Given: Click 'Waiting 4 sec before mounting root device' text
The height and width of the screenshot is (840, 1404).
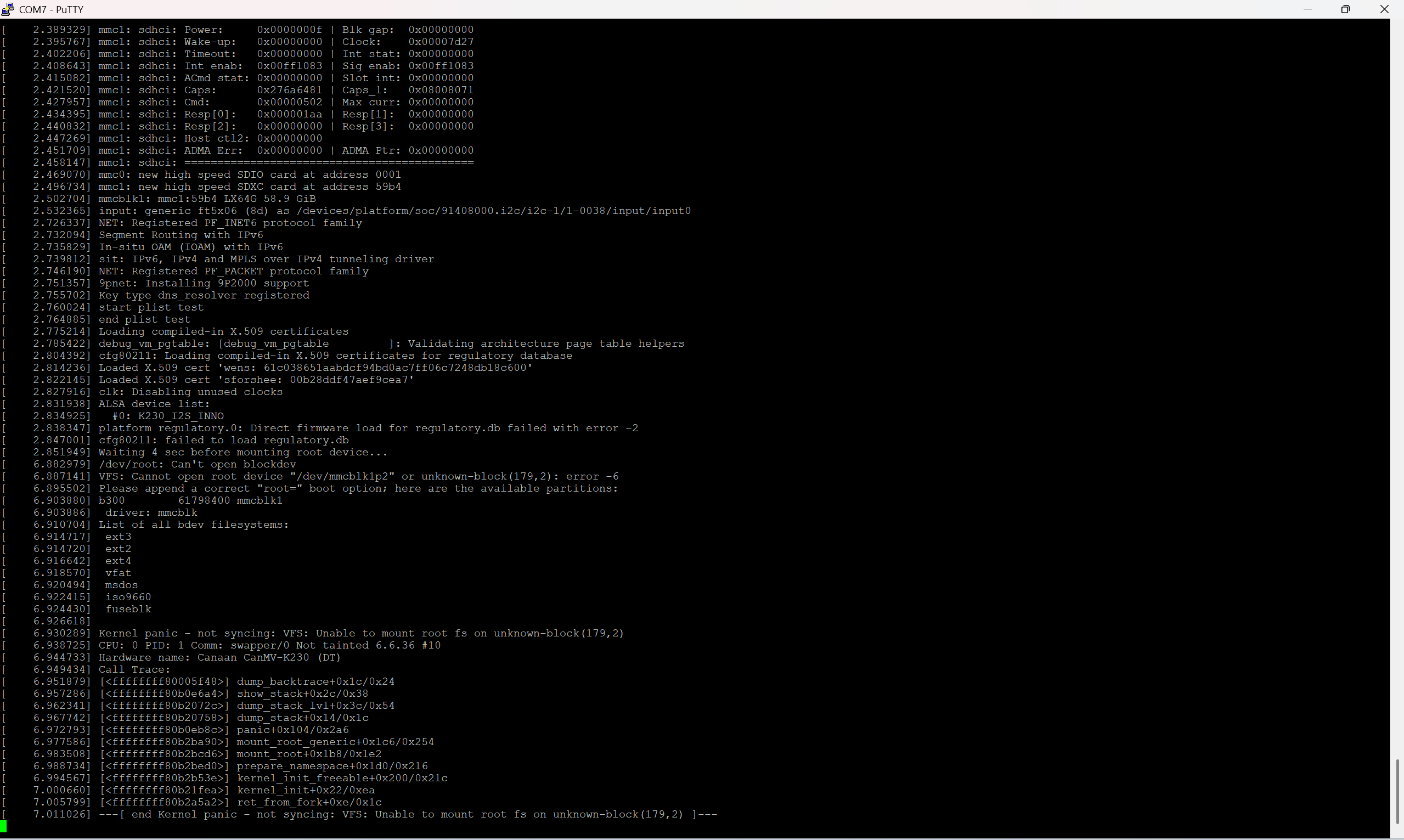Looking at the screenshot, I should (243, 452).
